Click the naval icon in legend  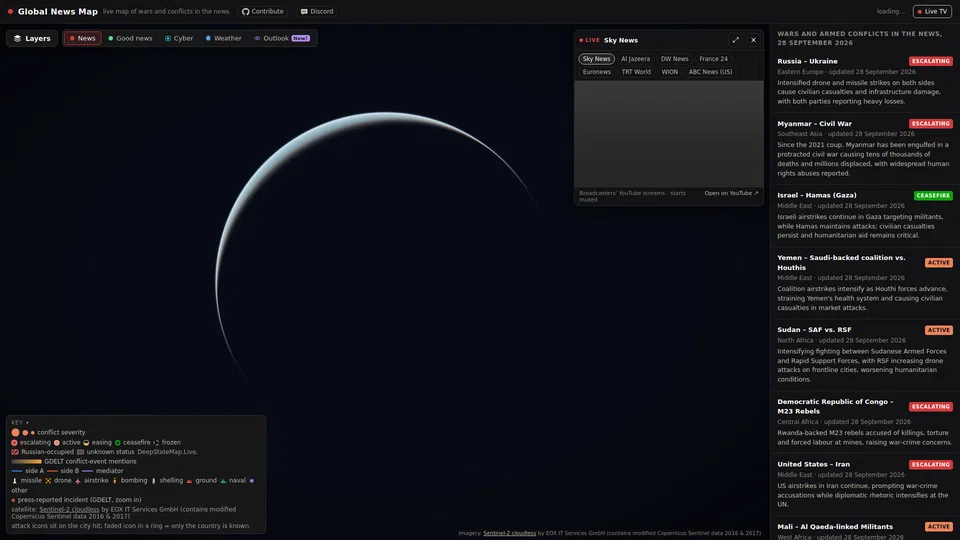223,481
